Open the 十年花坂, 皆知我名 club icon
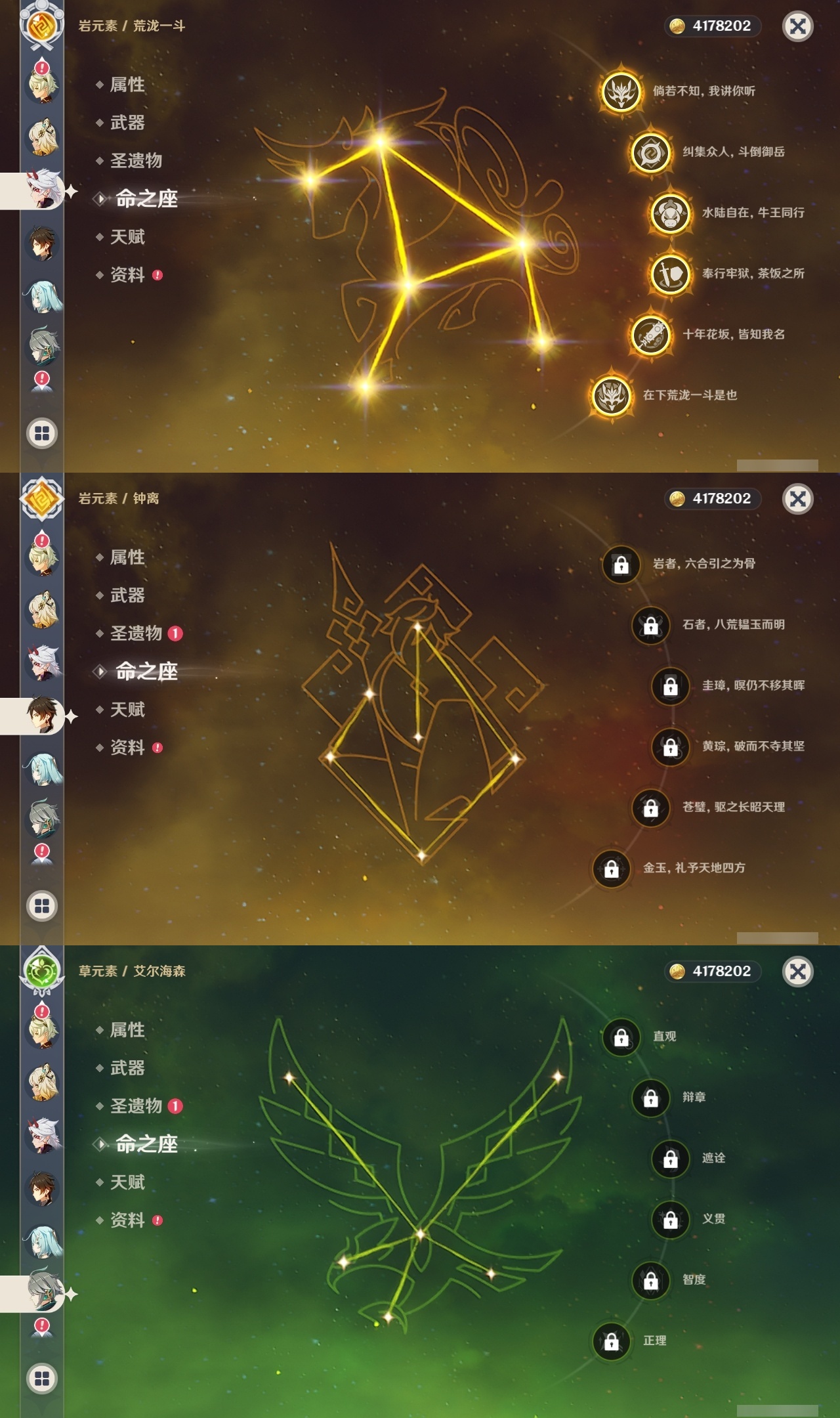 [650, 335]
